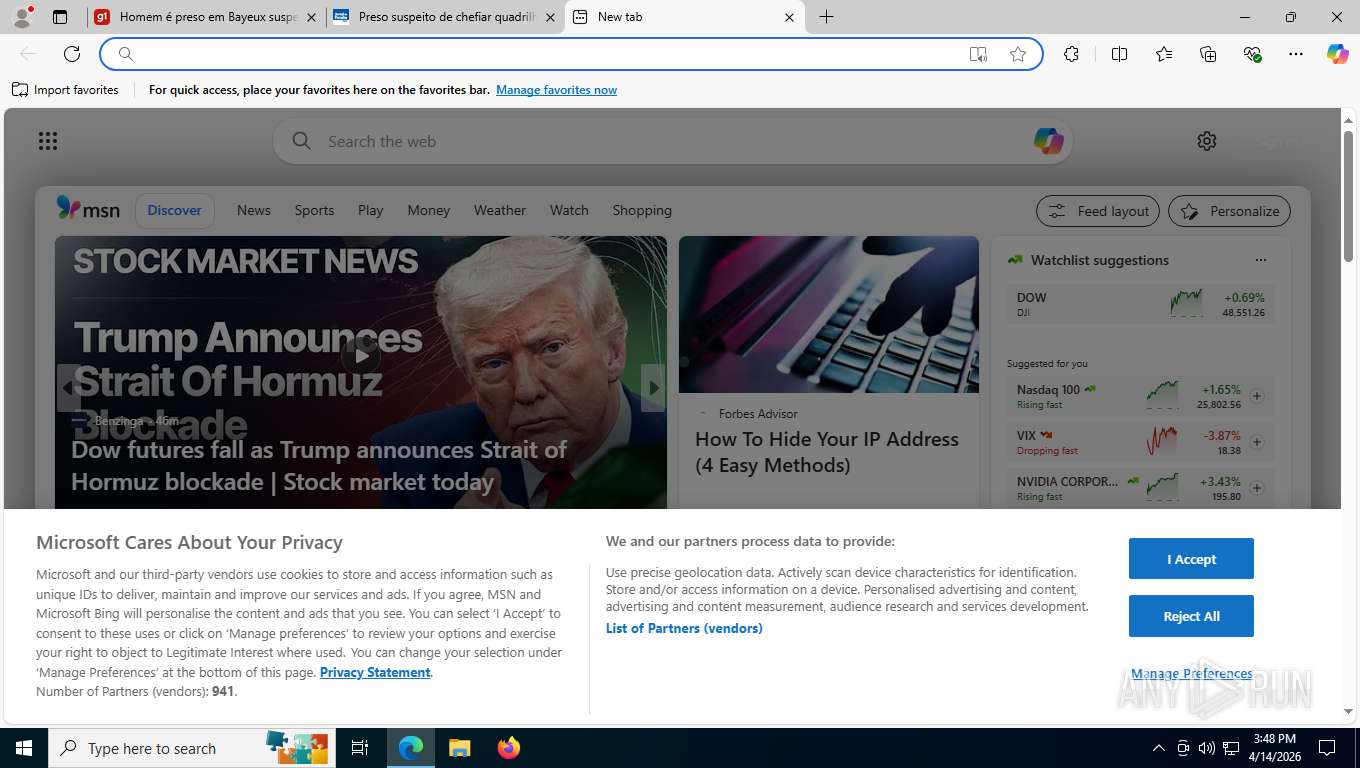Screen dimensions: 1360x768
Task: Open the Copilot sidebar icon
Action: click(x=1338, y=54)
